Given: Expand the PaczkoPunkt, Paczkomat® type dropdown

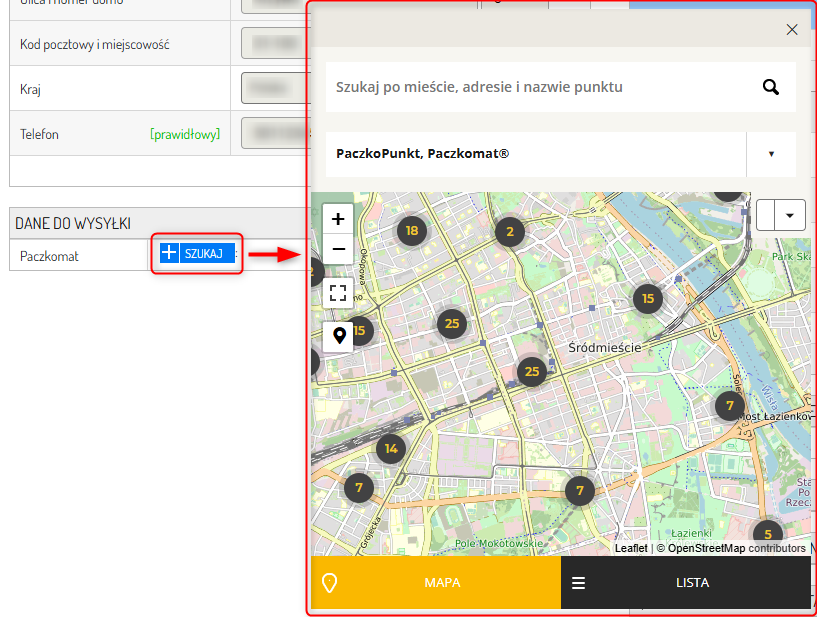Looking at the screenshot, I should pos(771,154).
